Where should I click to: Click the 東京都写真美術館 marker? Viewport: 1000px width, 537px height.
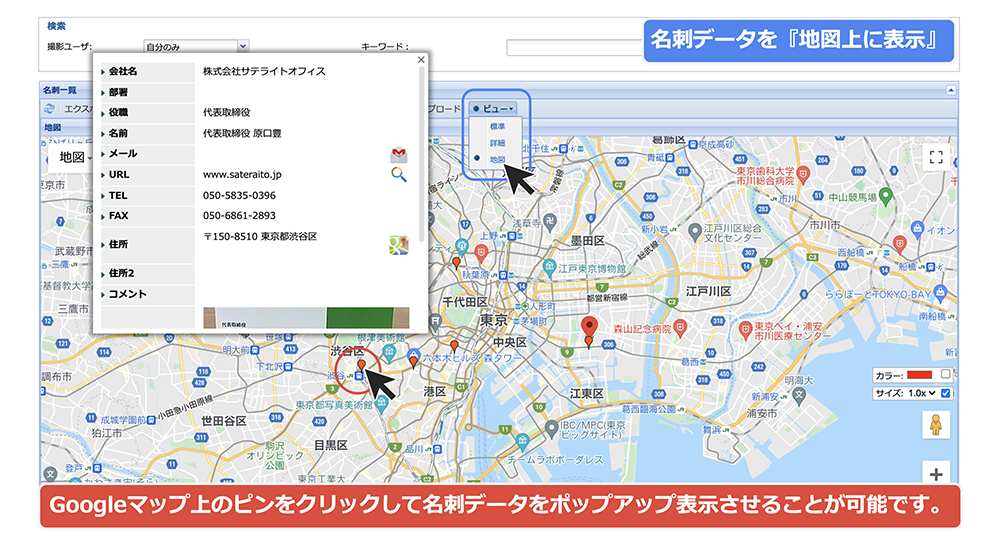pyautogui.click(x=381, y=404)
